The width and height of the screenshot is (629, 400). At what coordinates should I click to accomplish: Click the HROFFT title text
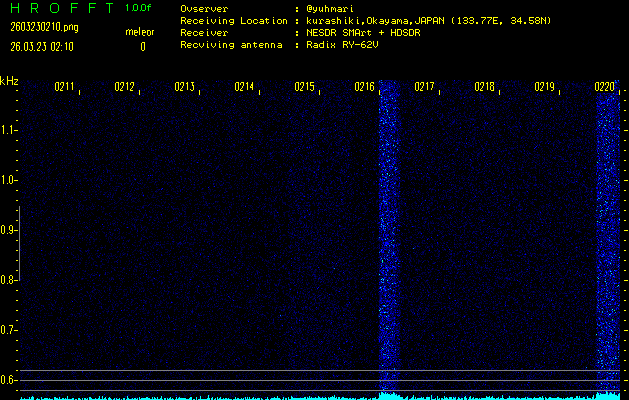click(62, 8)
